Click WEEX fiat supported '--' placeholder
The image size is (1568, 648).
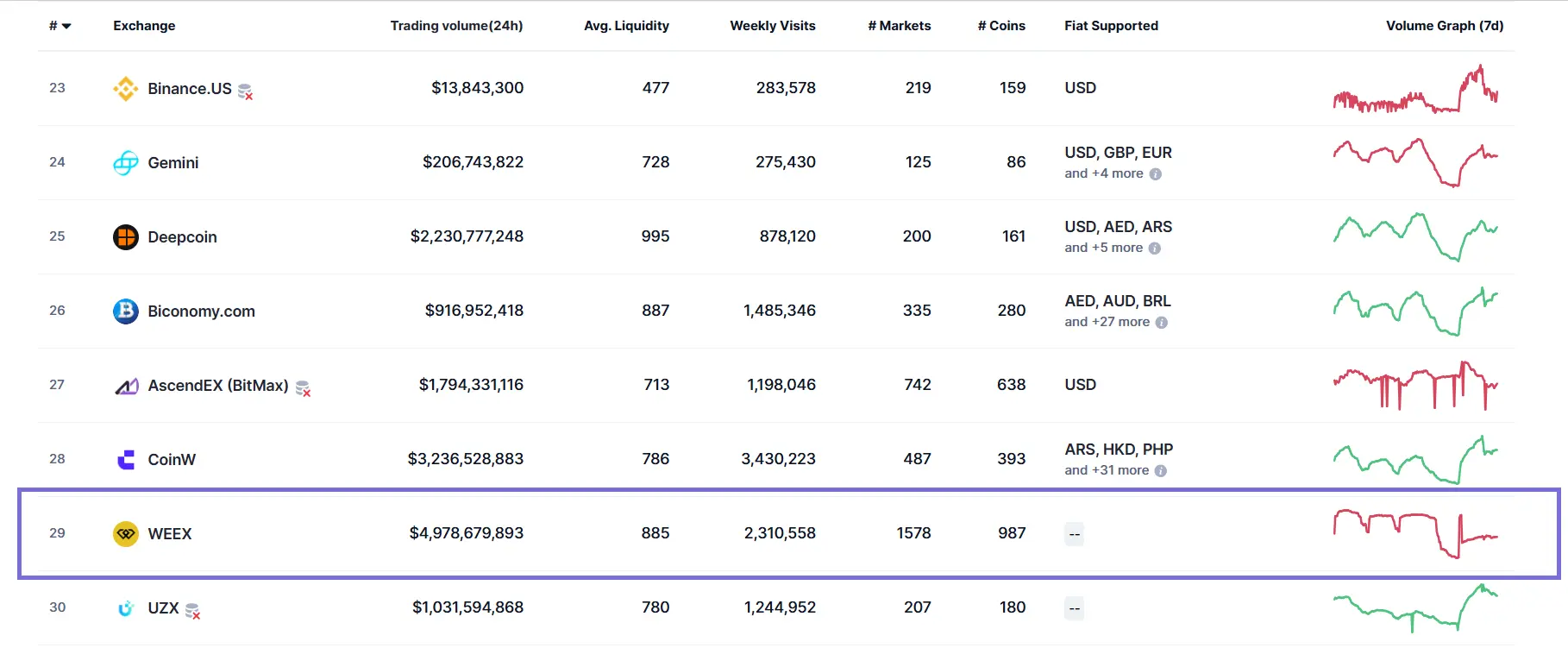click(1074, 534)
